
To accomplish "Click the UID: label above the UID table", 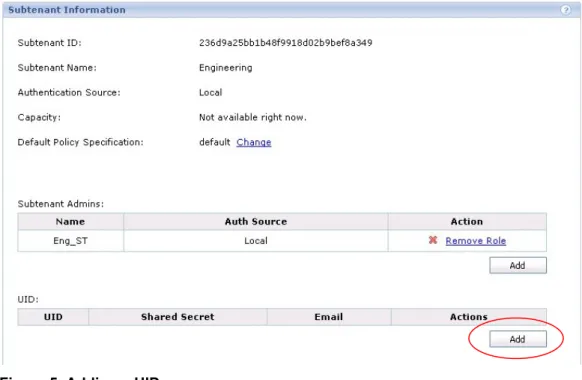I will (x=28, y=299).
